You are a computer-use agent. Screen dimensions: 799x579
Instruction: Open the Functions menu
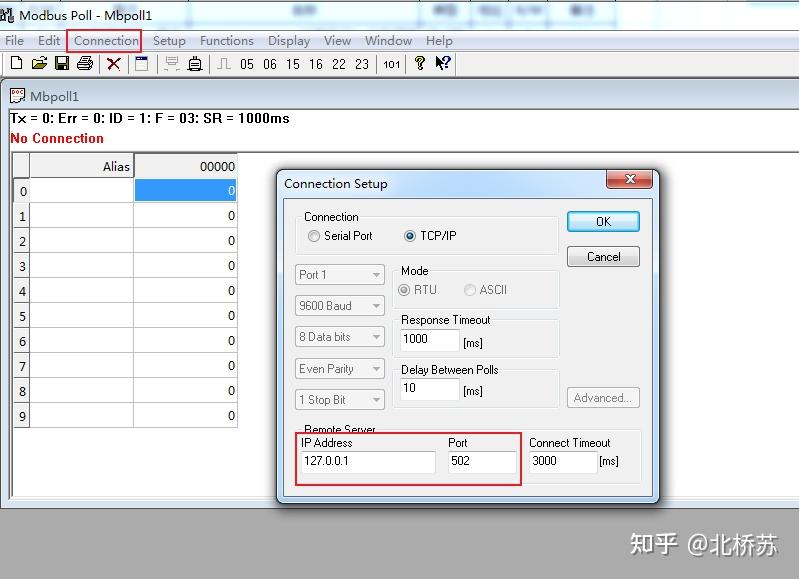click(227, 41)
